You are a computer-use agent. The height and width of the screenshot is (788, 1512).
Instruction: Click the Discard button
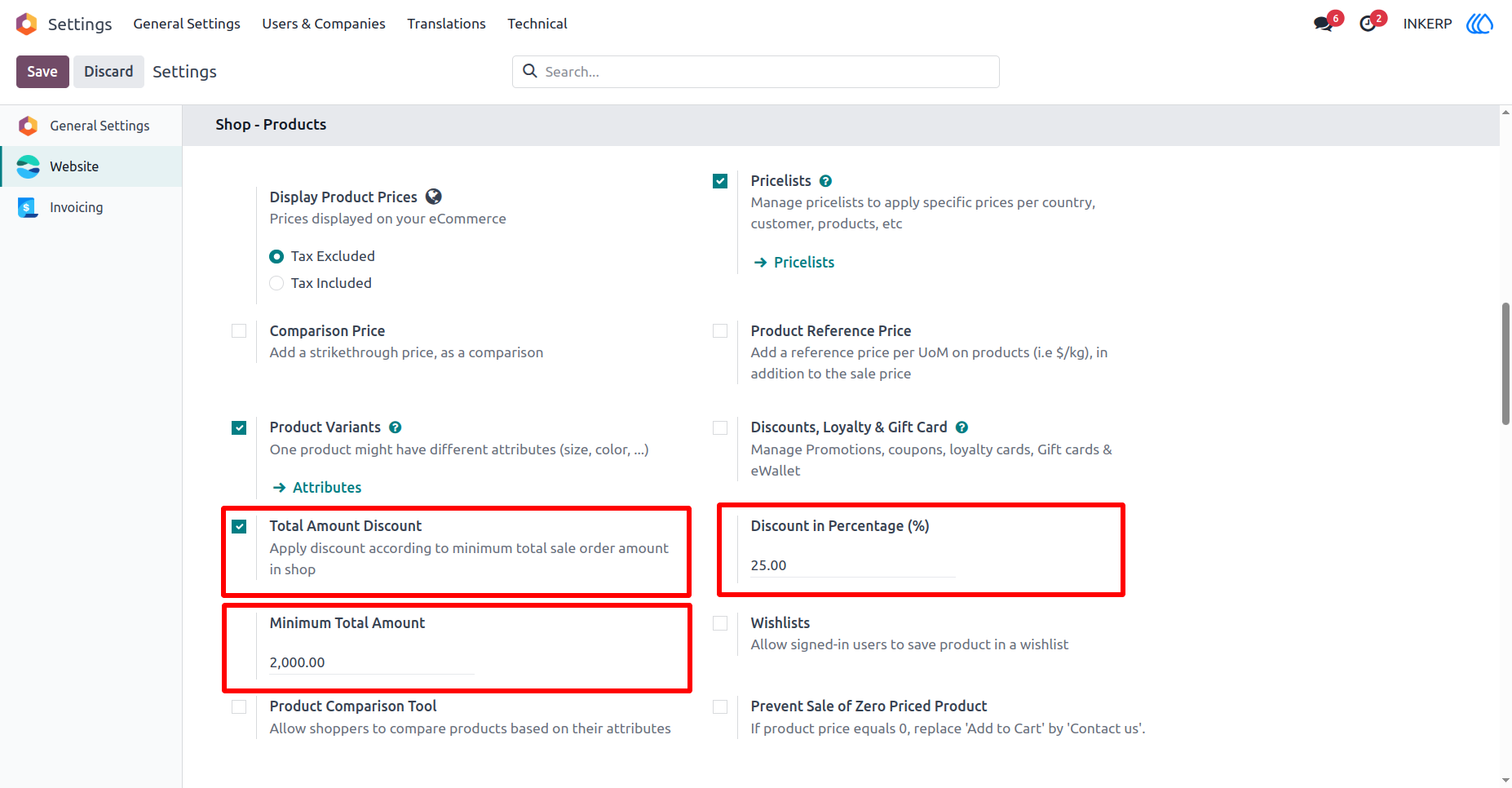(x=108, y=72)
